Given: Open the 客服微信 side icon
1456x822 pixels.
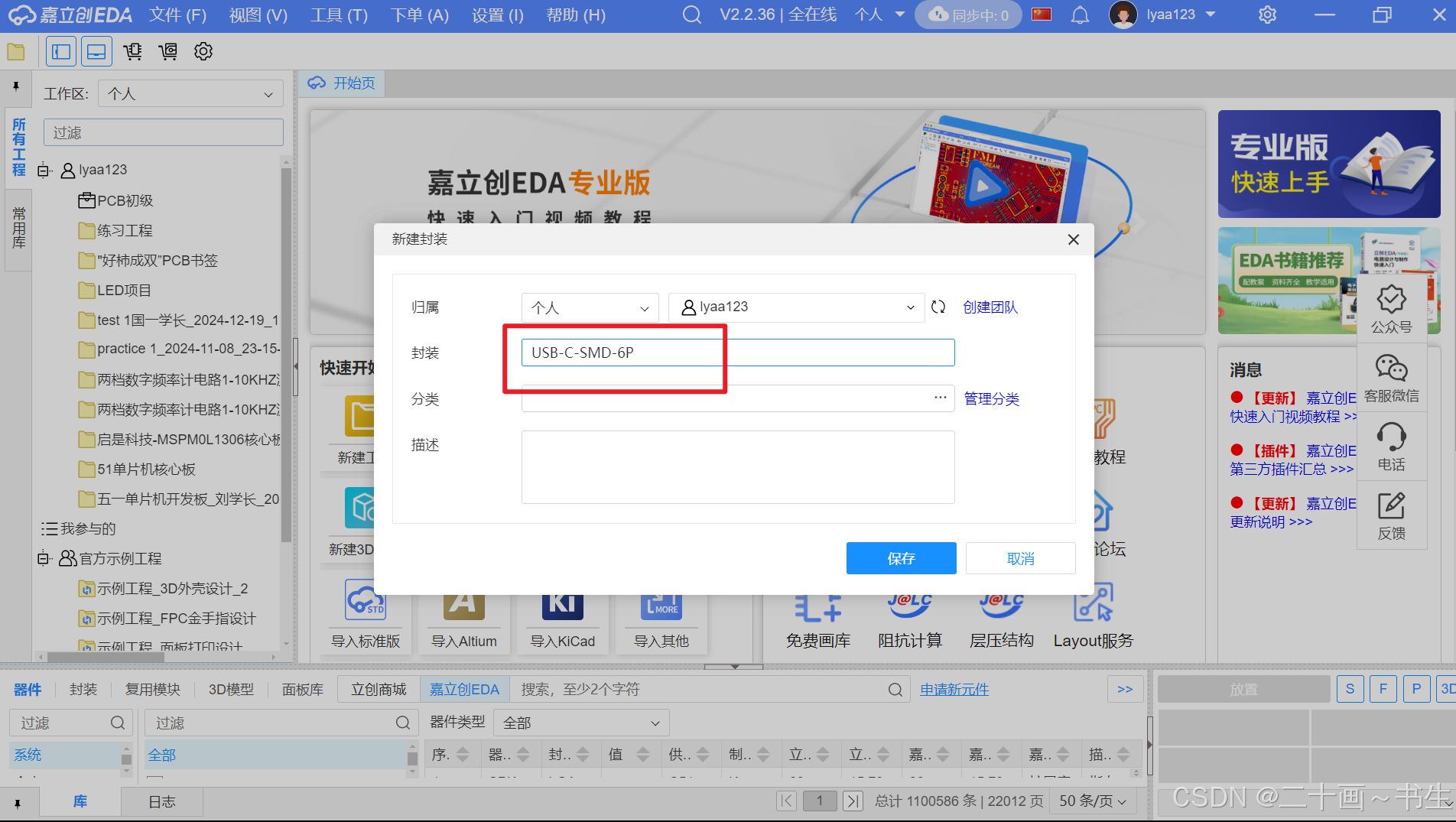Looking at the screenshot, I should (1392, 379).
